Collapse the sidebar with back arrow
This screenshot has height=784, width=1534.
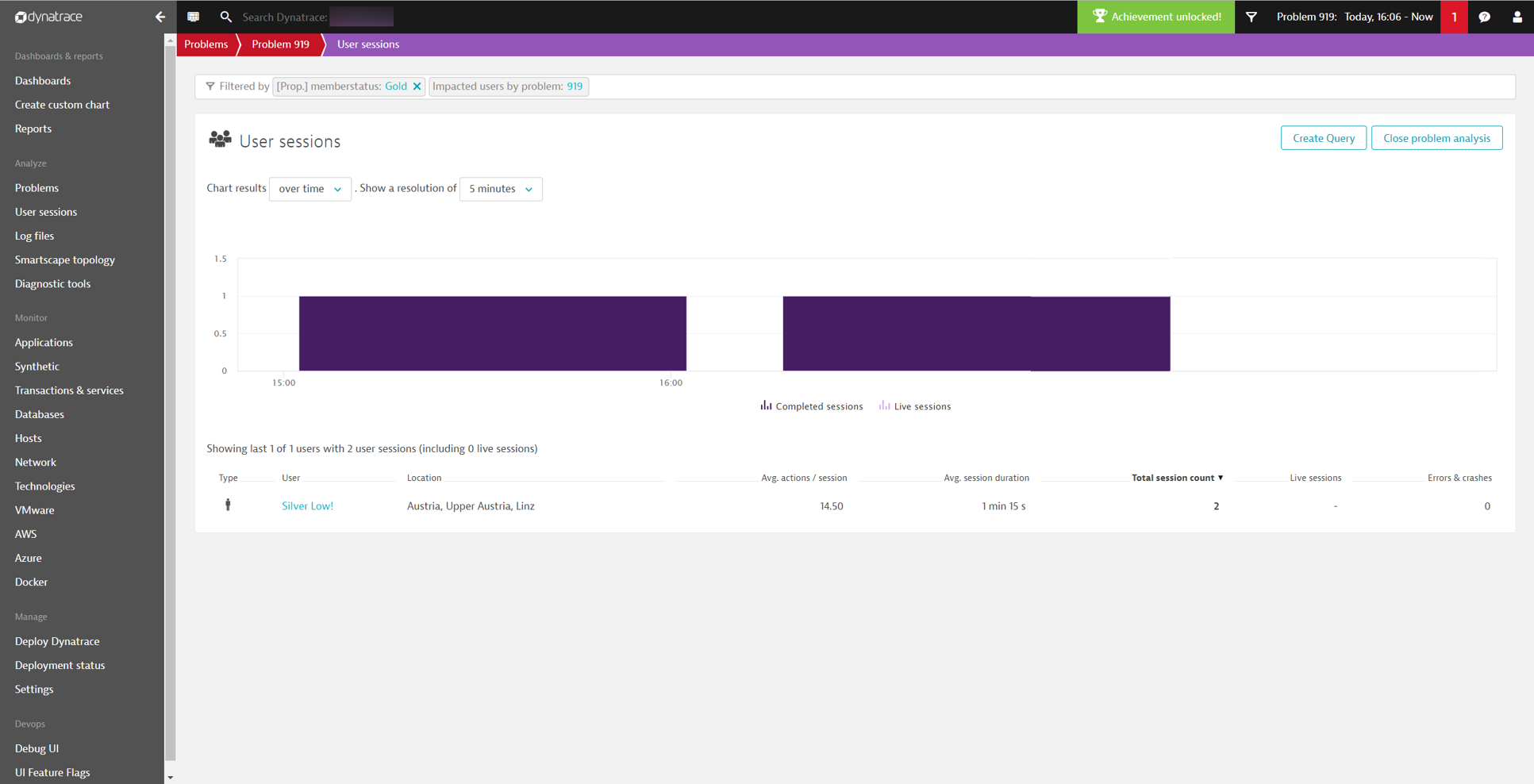[x=160, y=17]
